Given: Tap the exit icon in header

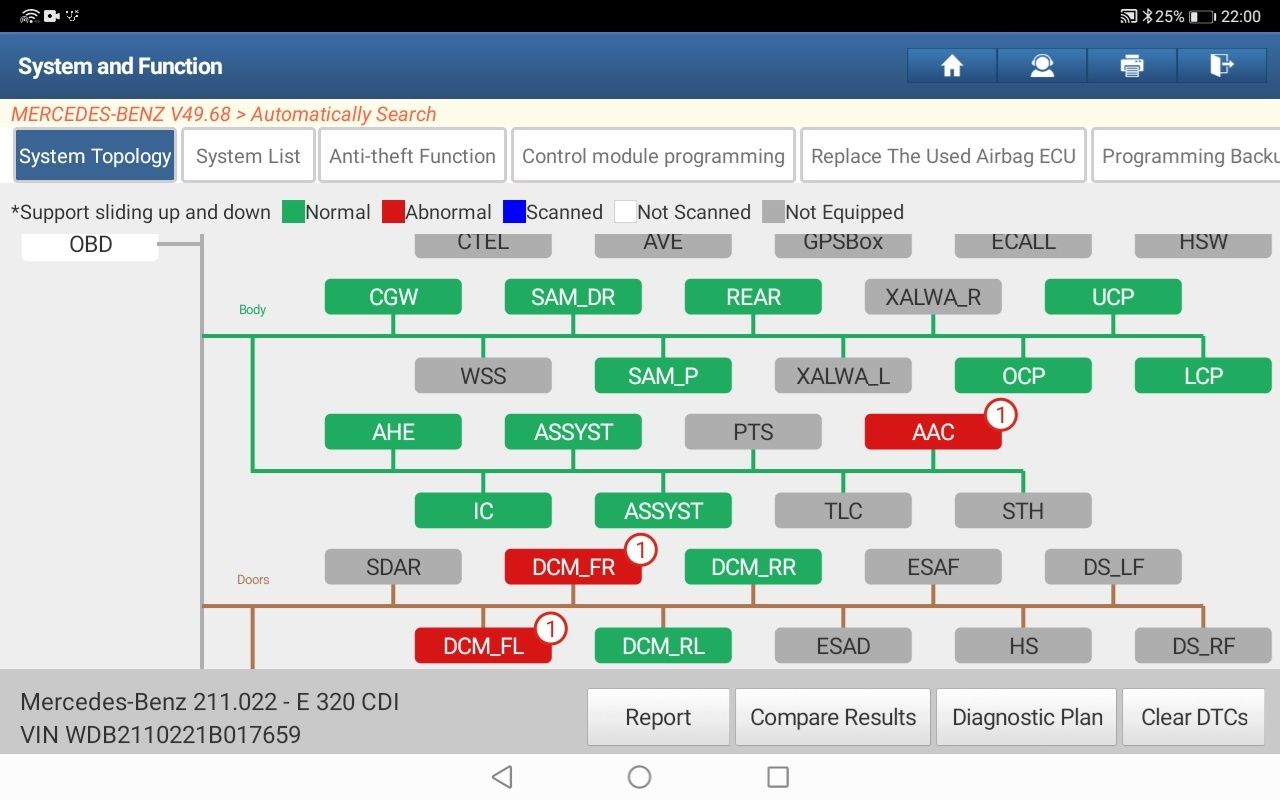Looking at the screenshot, I should pos(1222,66).
